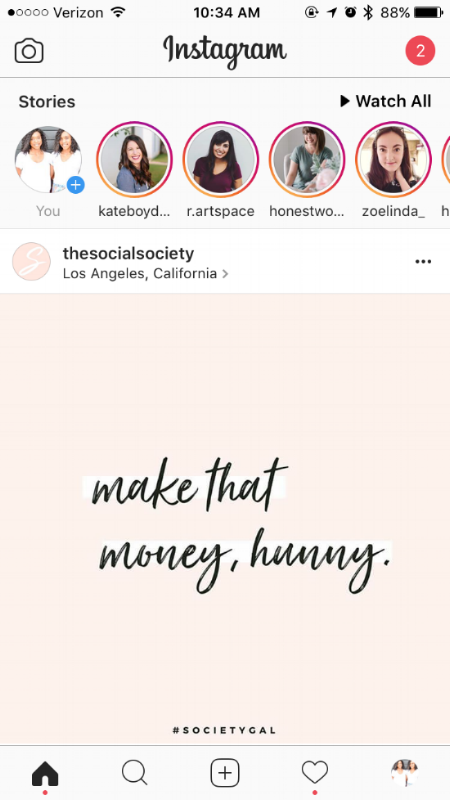This screenshot has width=450, height=800.
Task: Add to your story via blue plus
Action: coord(76,184)
